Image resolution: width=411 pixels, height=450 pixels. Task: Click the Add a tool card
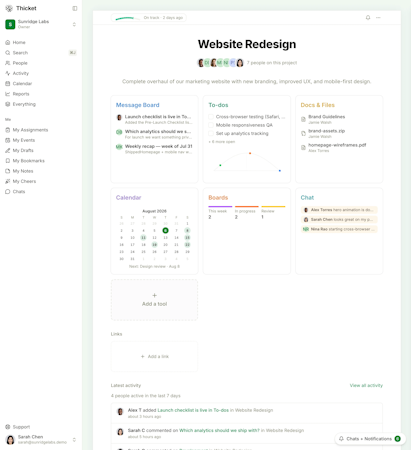click(x=154, y=300)
